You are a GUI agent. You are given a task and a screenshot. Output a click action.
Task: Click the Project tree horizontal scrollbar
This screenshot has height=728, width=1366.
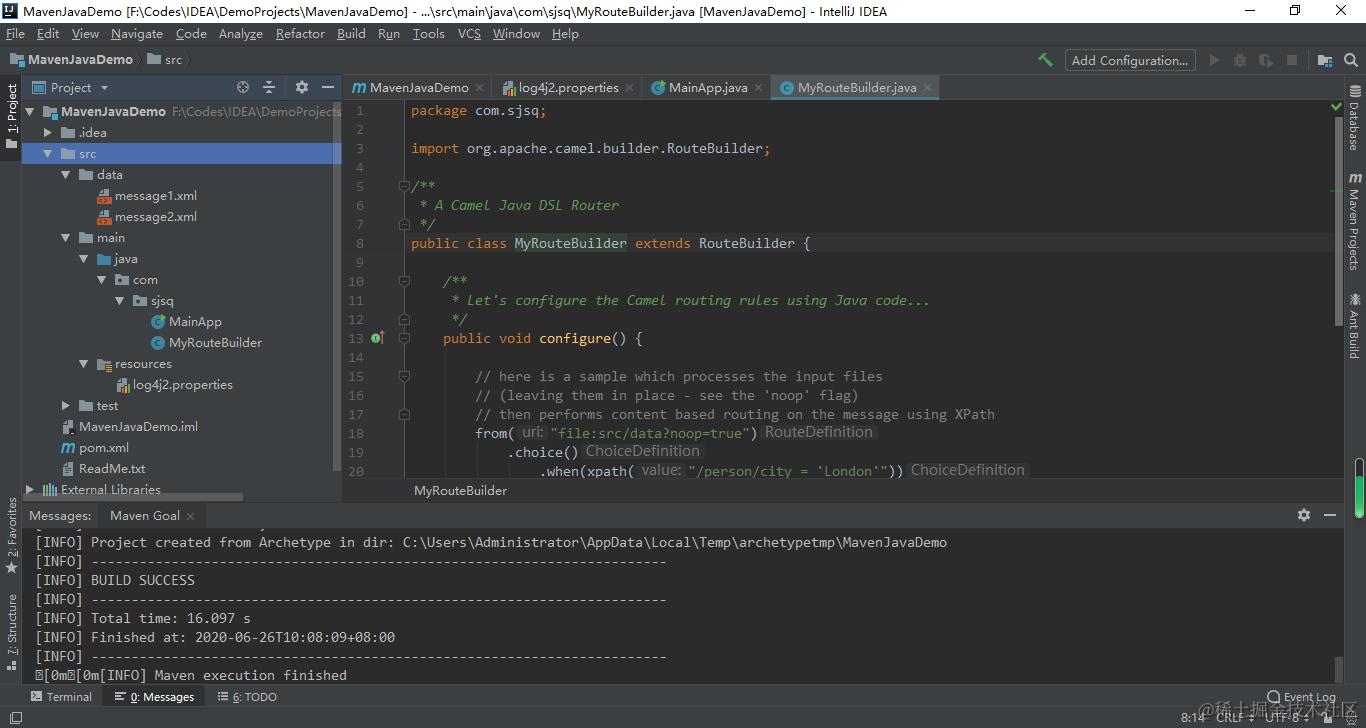133,496
